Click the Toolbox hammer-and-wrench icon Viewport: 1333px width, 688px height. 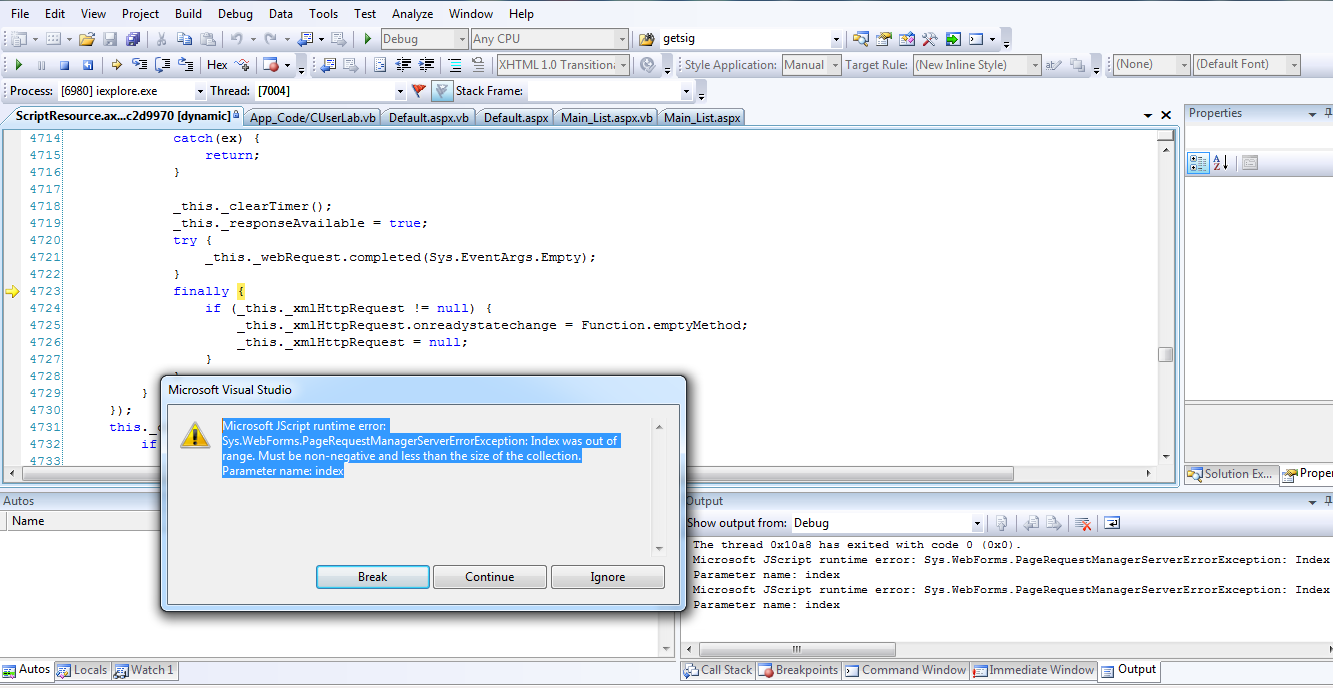tap(930, 39)
